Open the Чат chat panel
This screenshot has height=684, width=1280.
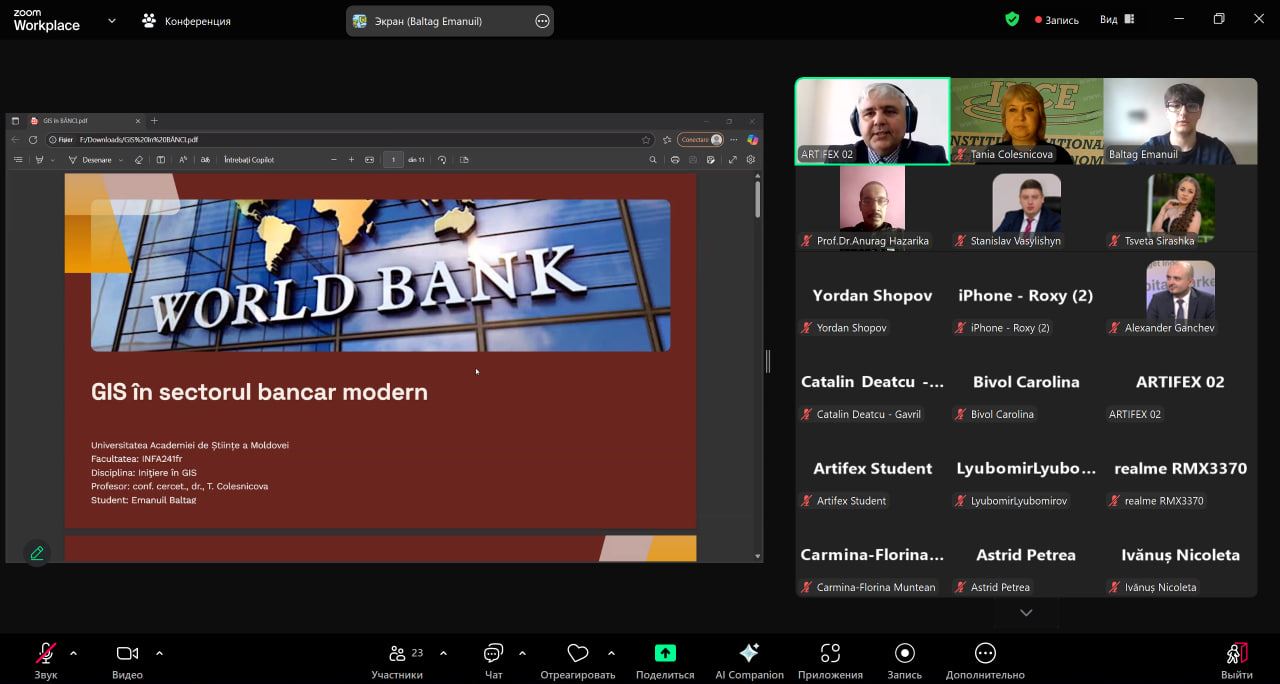click(x=493, y=660)
